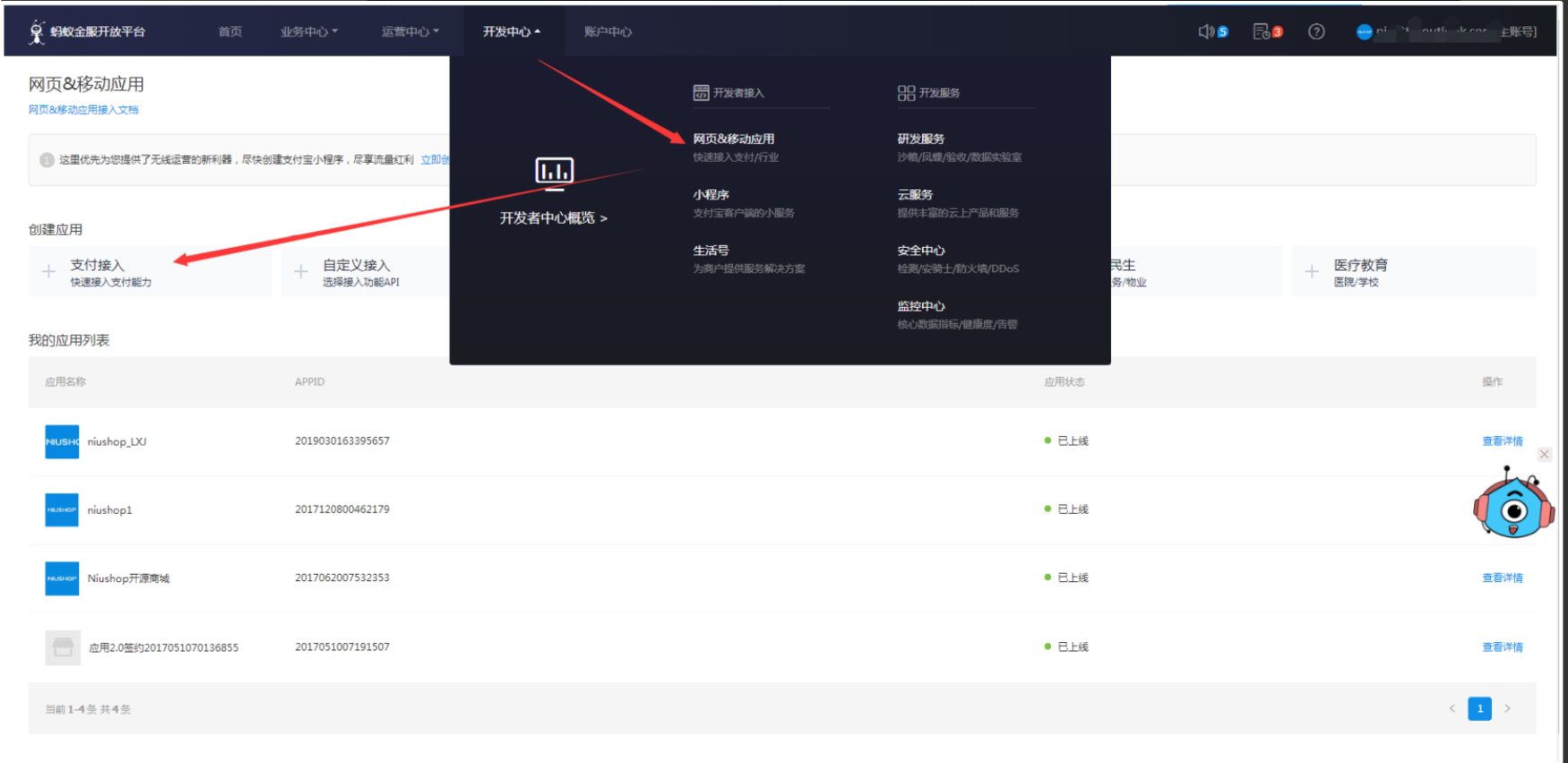1568x763 pixels.
Task: Select 小程序 in the developer menu
Action: tap(711, 194)
